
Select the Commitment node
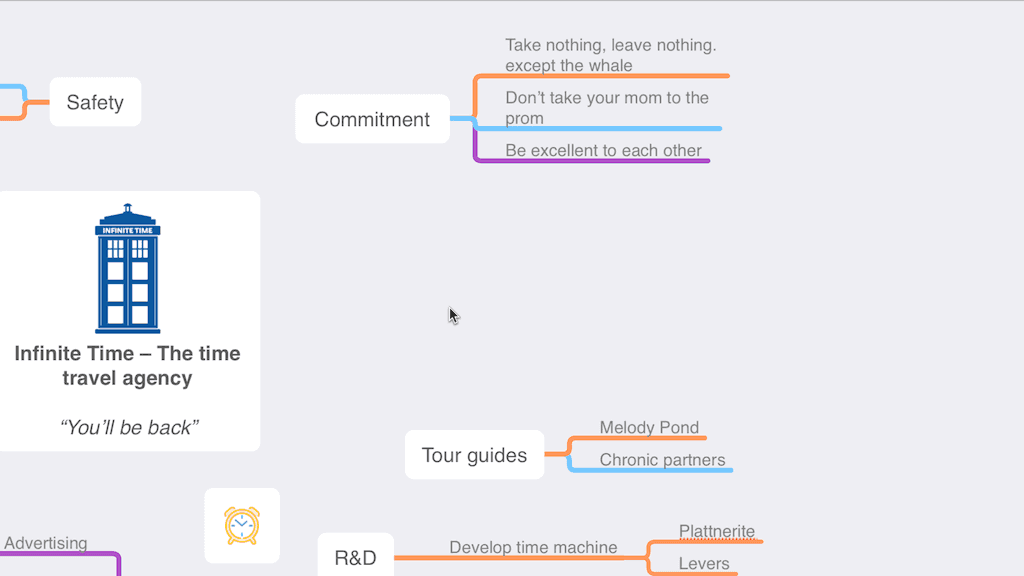[372, 119]
